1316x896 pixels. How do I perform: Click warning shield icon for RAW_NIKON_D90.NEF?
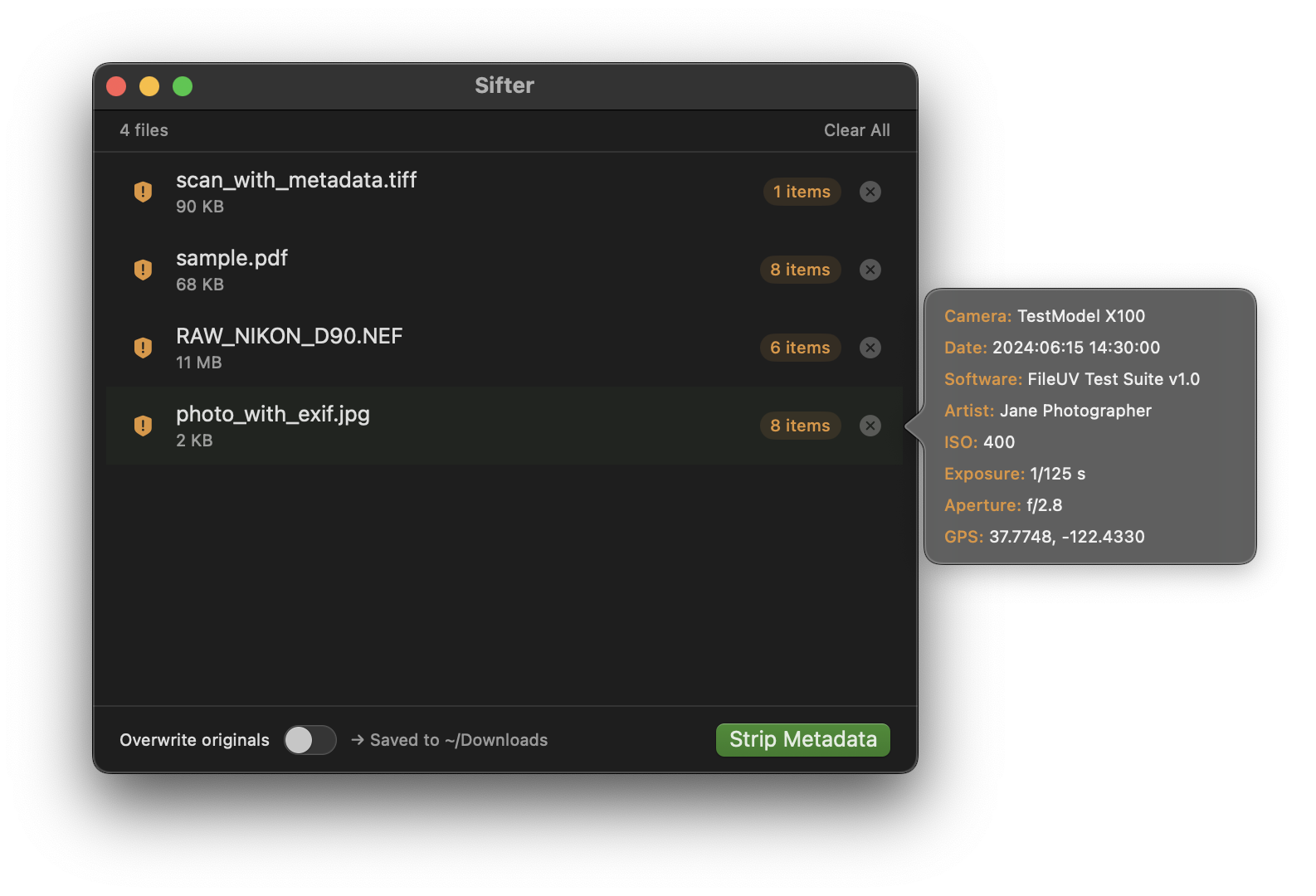(x=143, y=348)
